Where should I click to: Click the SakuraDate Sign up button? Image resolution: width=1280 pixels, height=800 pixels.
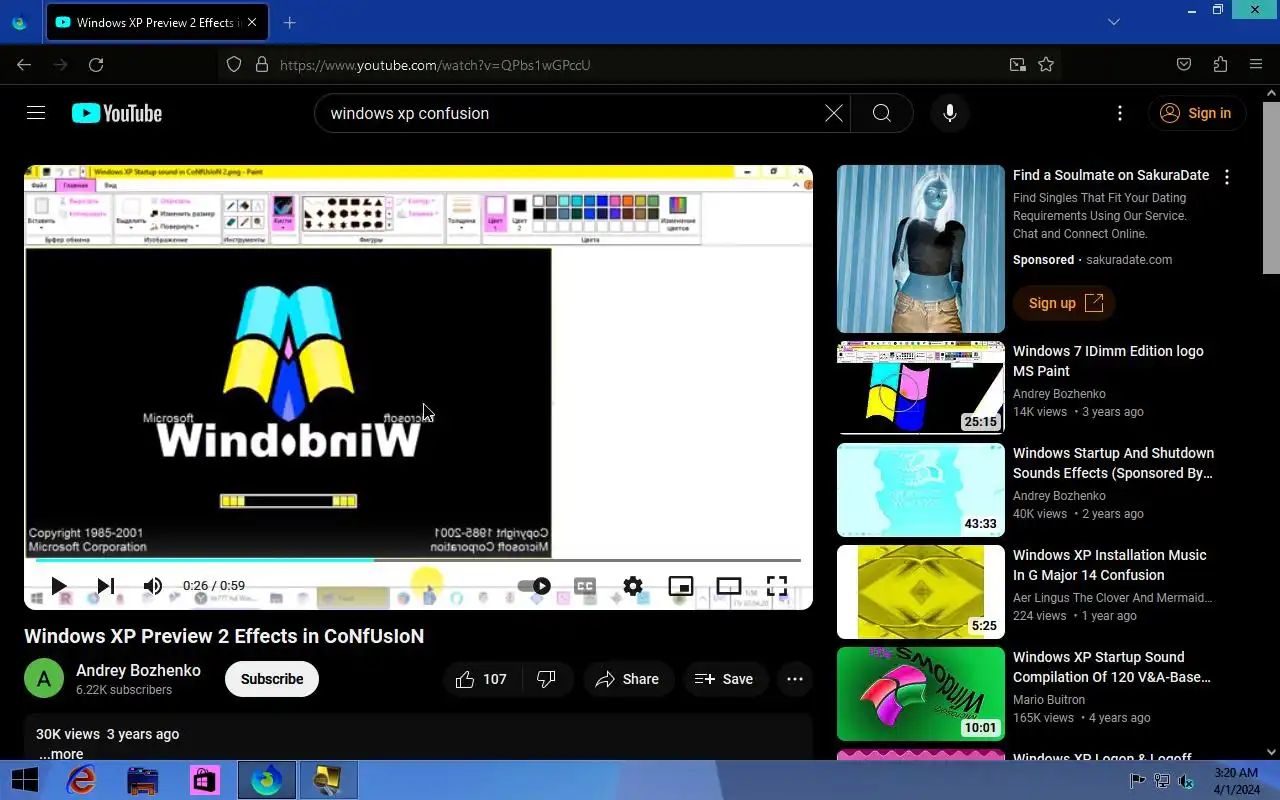1064,303
